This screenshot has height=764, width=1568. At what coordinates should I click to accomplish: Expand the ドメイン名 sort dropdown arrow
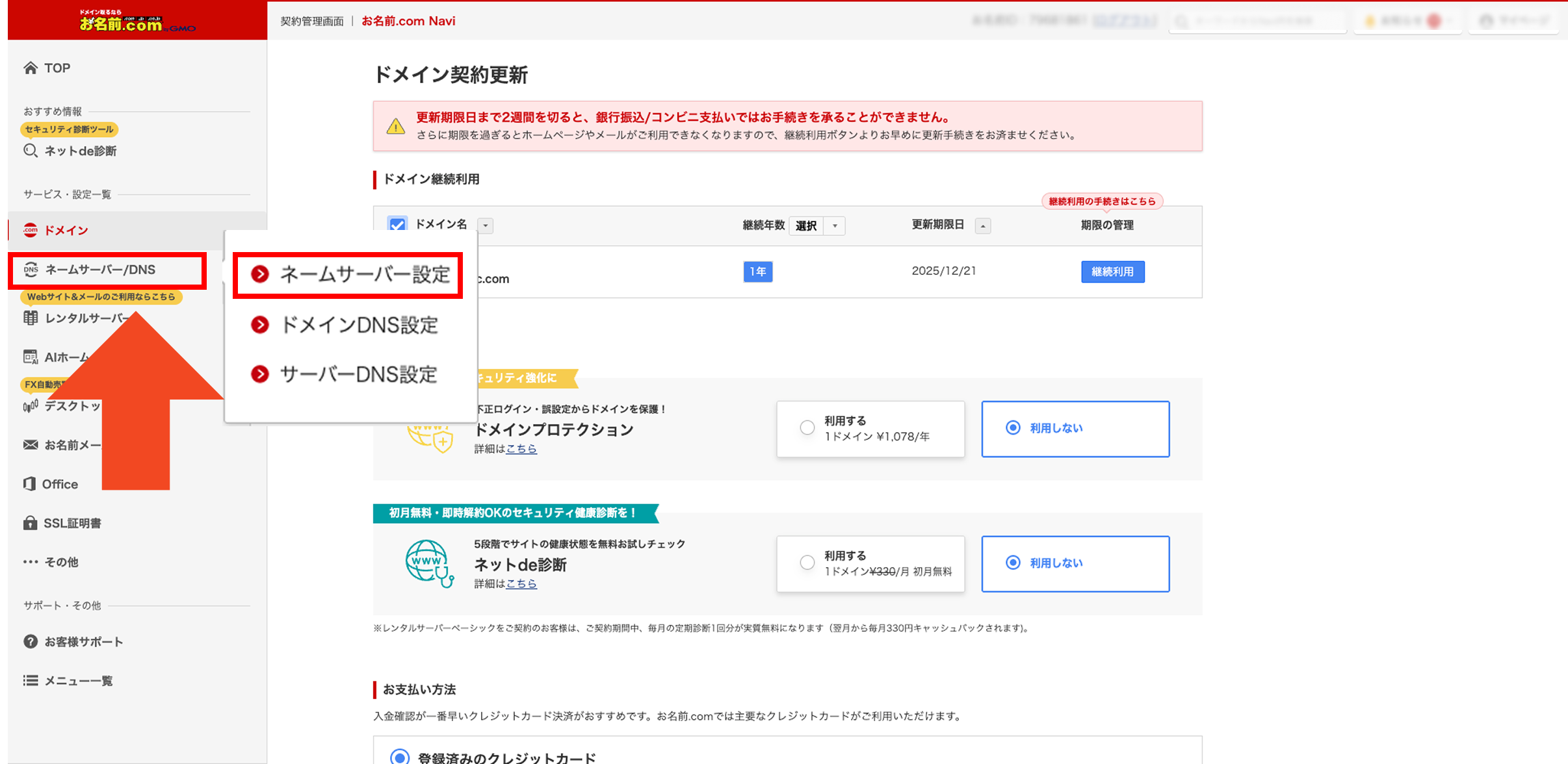pyautogui.click(x=486, y=225)
